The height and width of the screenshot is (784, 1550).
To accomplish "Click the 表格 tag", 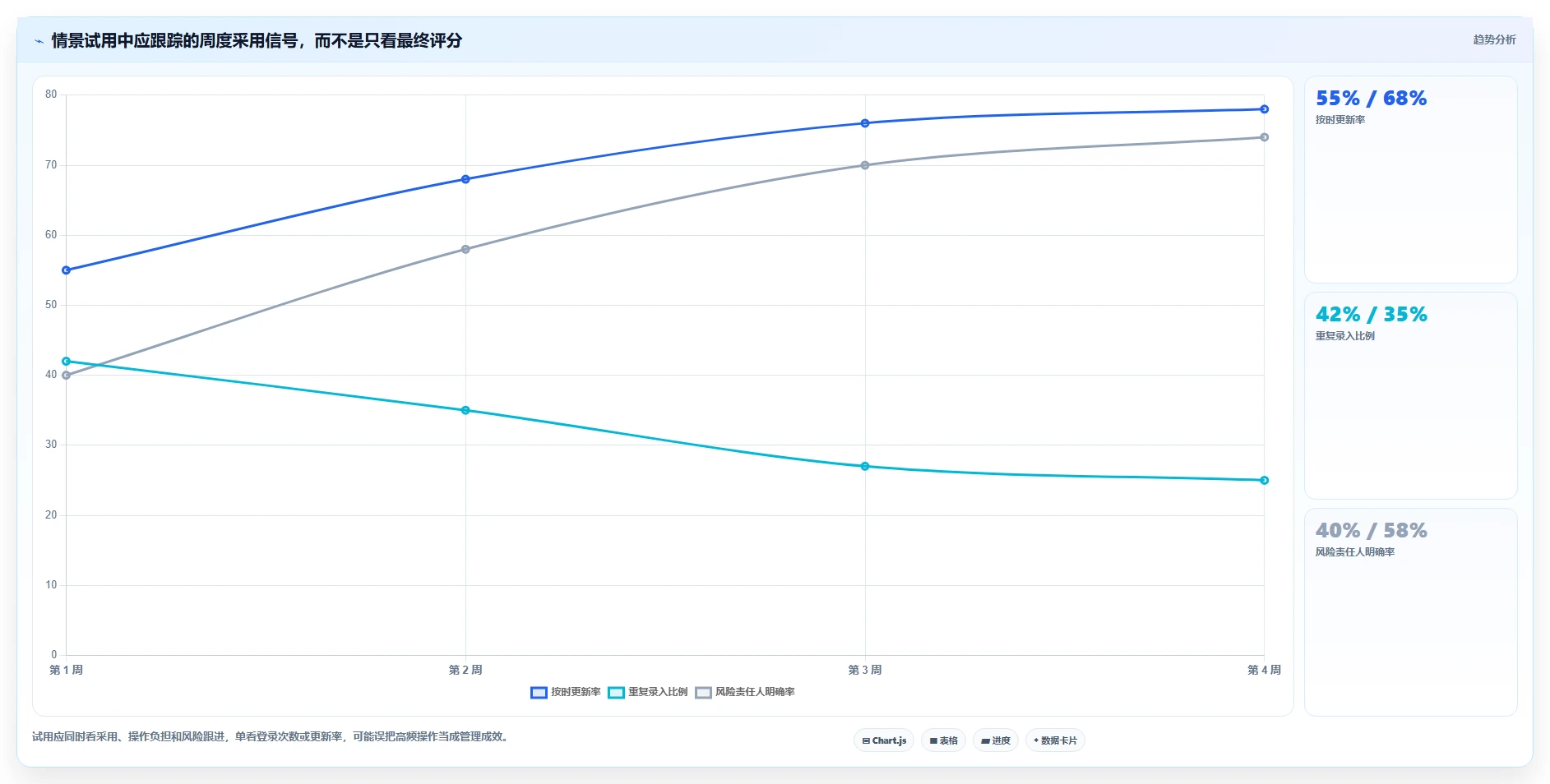I will 943,740.
